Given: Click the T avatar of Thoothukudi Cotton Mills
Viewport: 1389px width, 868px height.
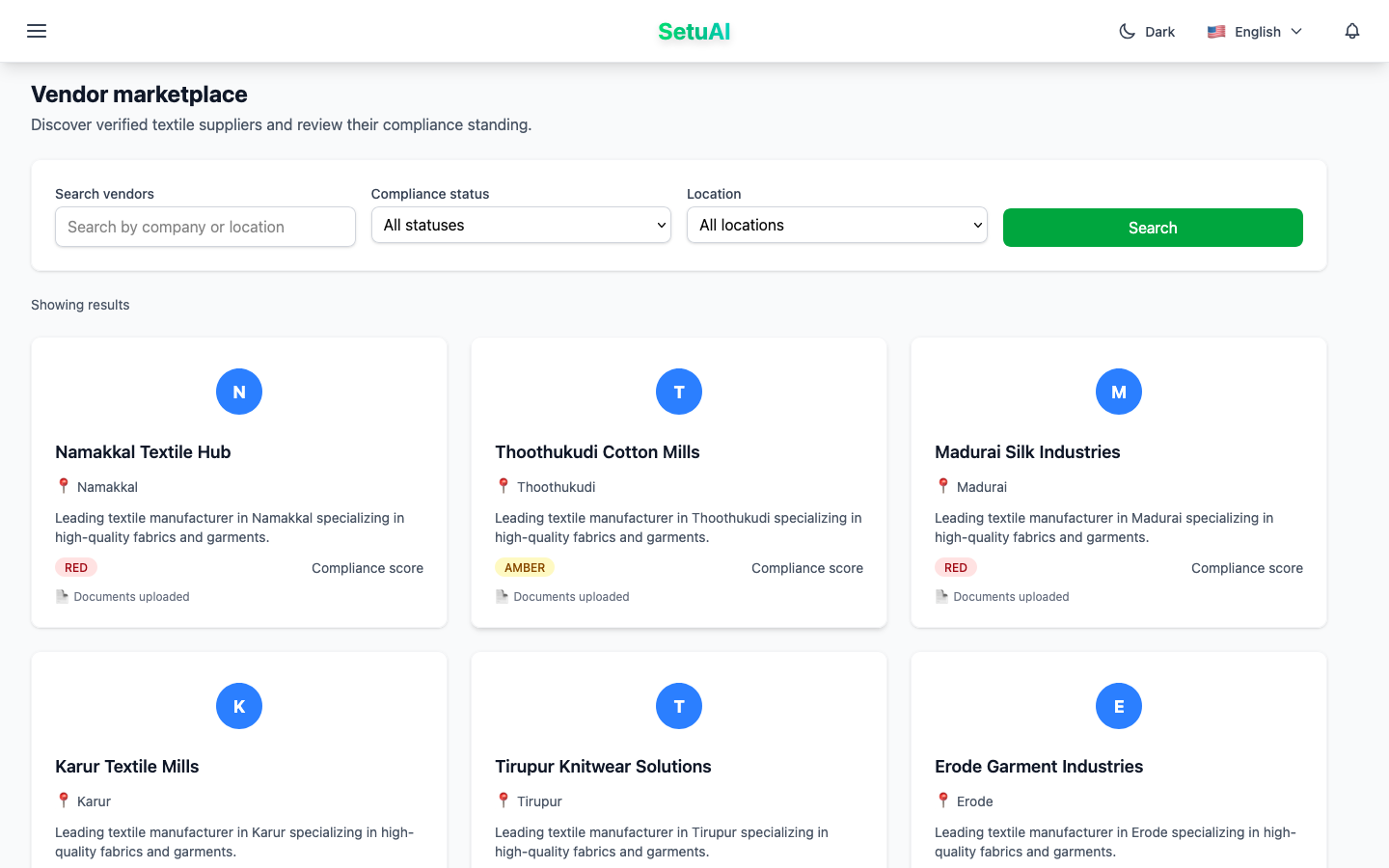Looking at the screenshot, I should click(679, 392).
